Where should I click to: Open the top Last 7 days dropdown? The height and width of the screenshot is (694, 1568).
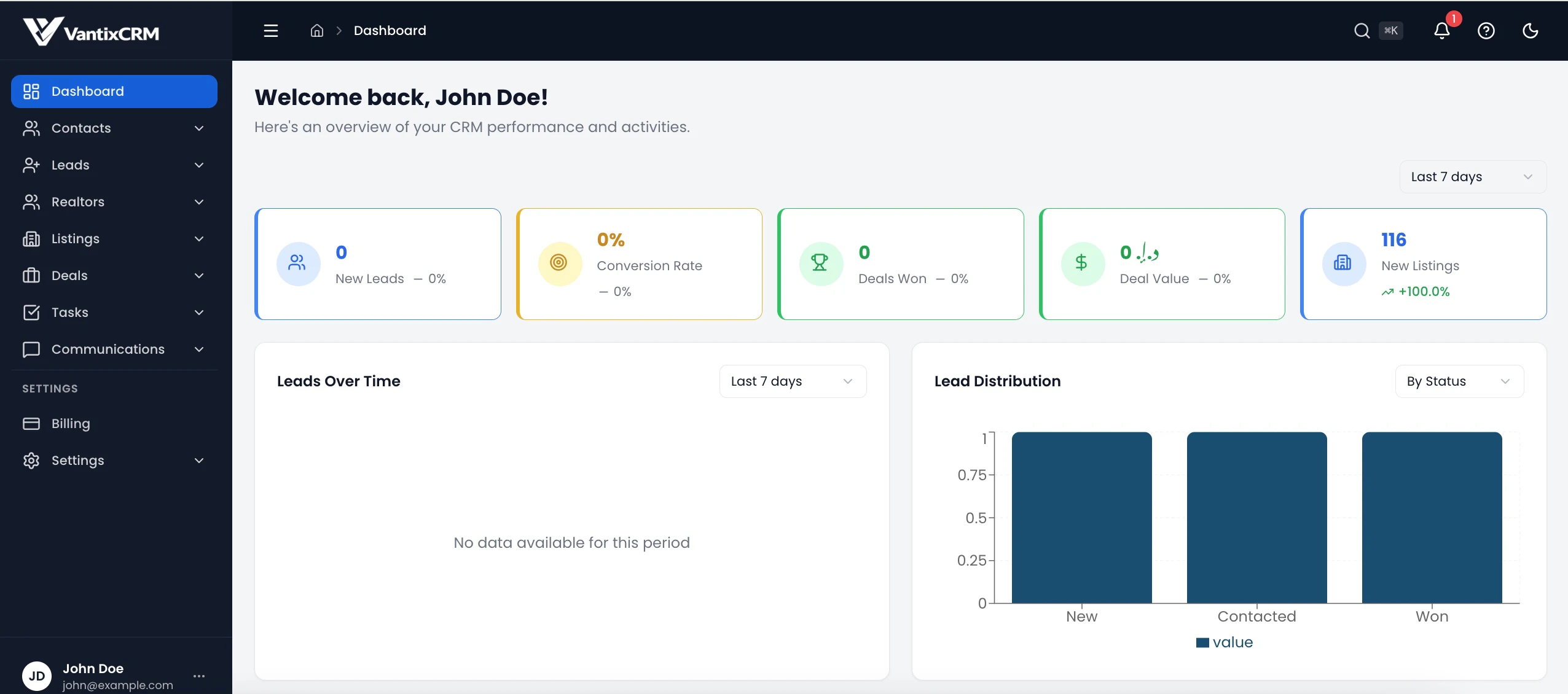coord(1472,177)
